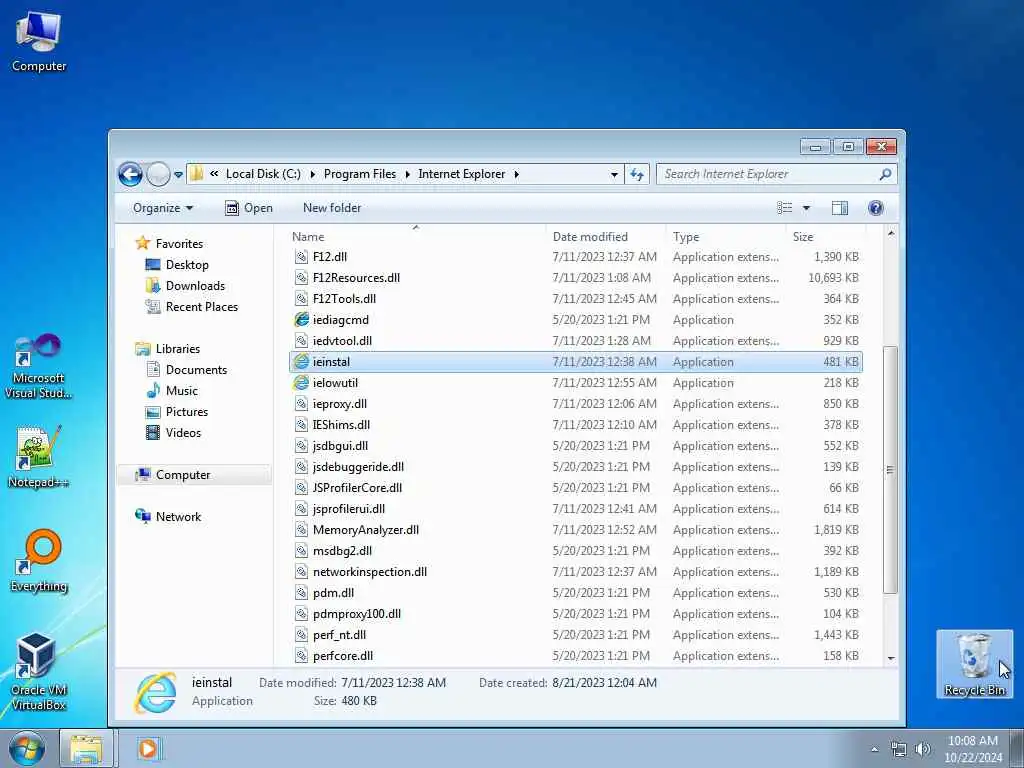This screenshot has height=768, width=1024.
Task: Select Downloads under Favorites
Action: pyautogui.click(x=185, y=285)
